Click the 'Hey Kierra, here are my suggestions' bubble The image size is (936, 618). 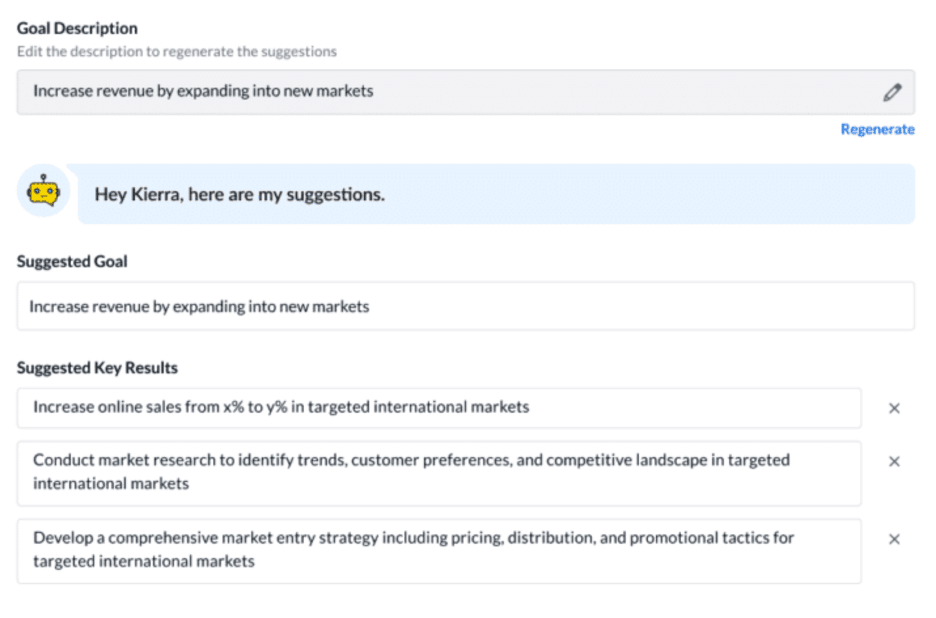[x=495, y=194]
